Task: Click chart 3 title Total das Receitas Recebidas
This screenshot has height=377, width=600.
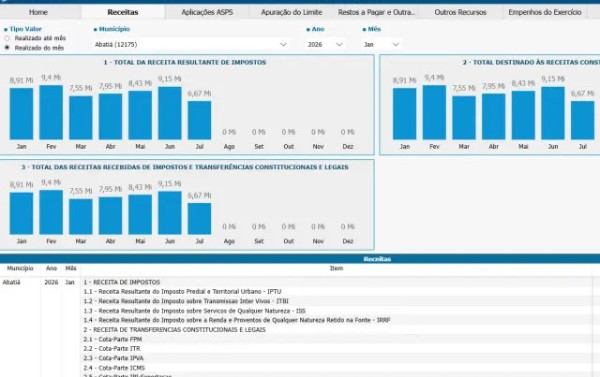Action: [x=185, y=167]
